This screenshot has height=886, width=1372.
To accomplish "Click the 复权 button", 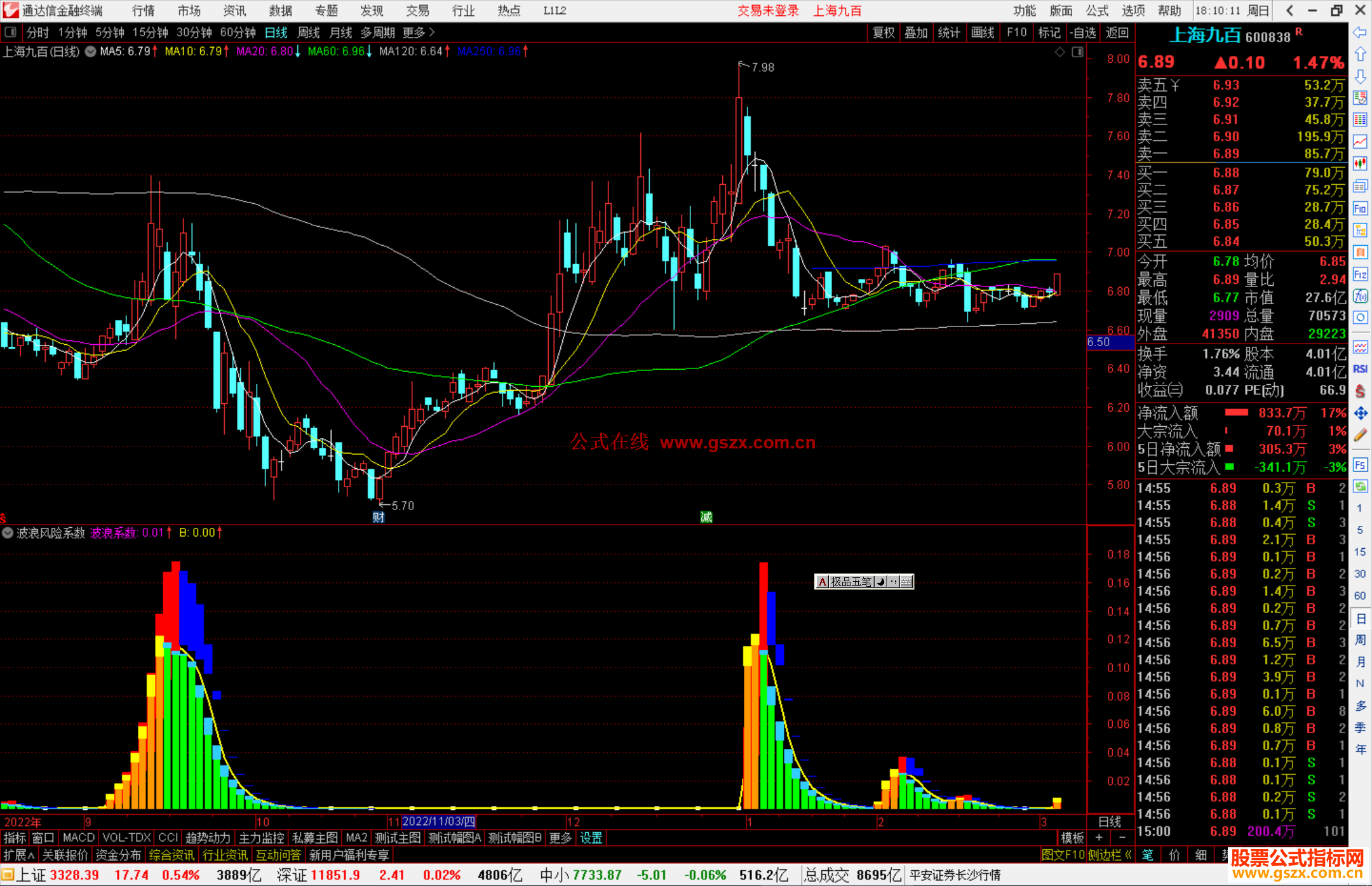I will (x=883, y=32).
